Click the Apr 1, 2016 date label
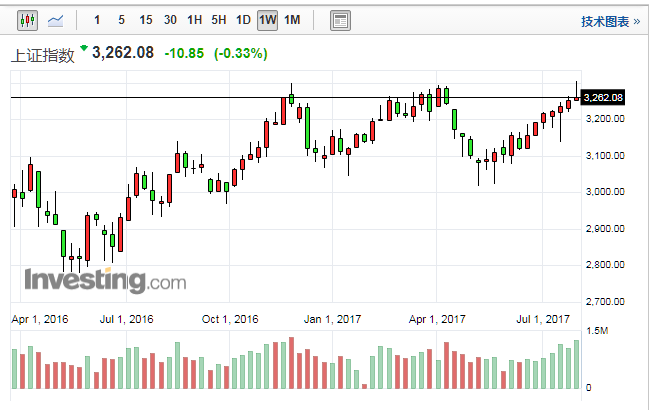The height and width of the screenshot is (410, 651). (40, 319)
